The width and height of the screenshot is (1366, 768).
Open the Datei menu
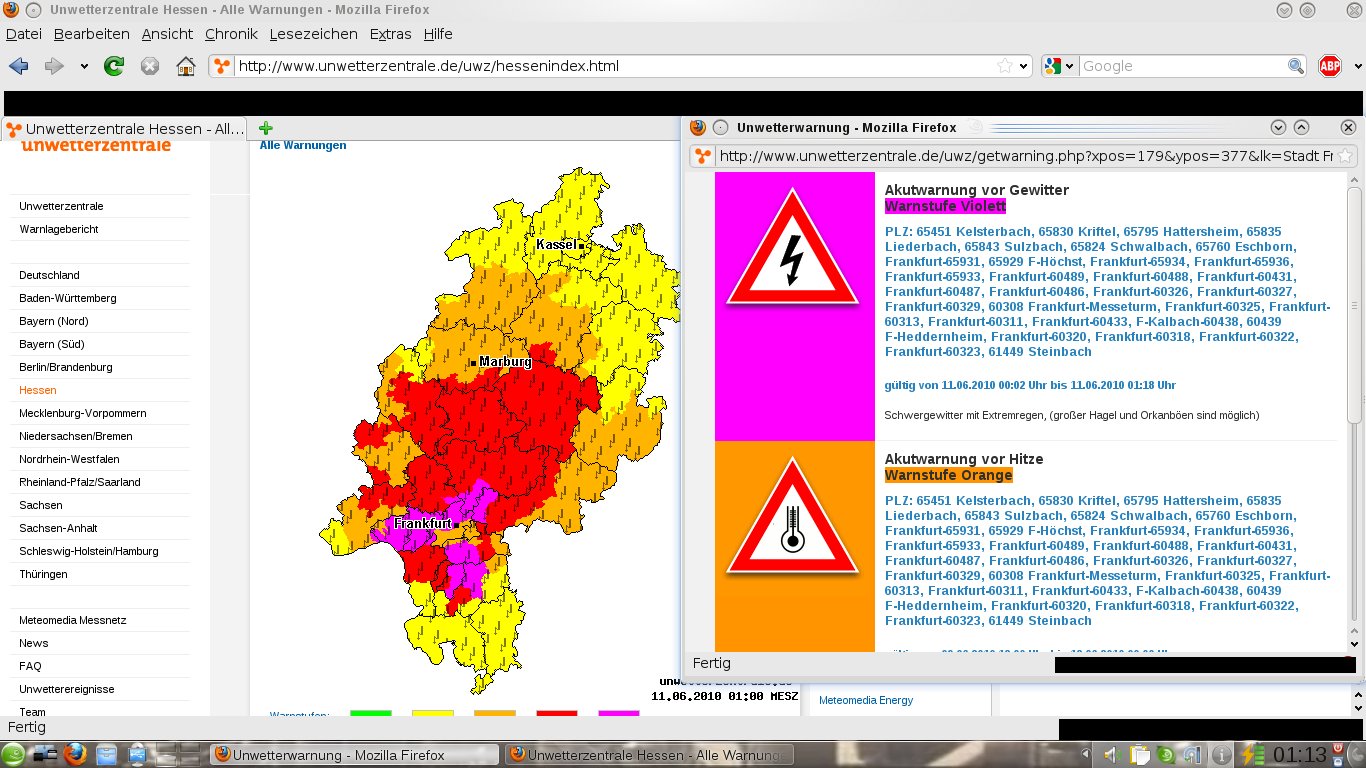[x=24, y=34]
